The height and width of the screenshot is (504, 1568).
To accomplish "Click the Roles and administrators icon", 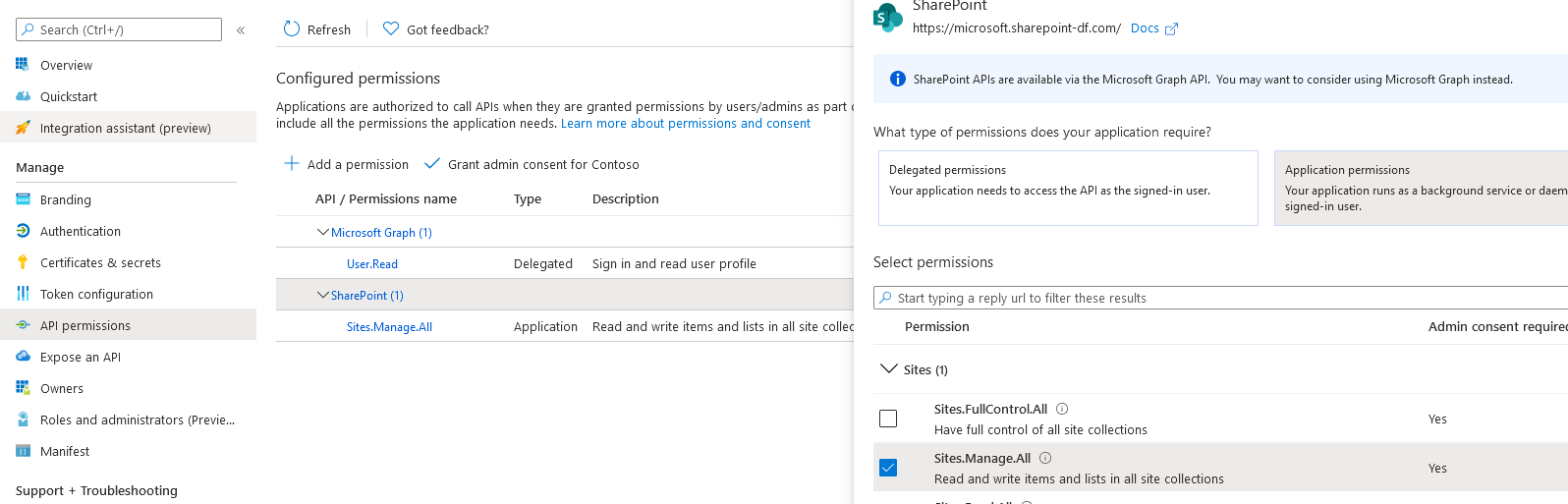I will coord(23,420).
